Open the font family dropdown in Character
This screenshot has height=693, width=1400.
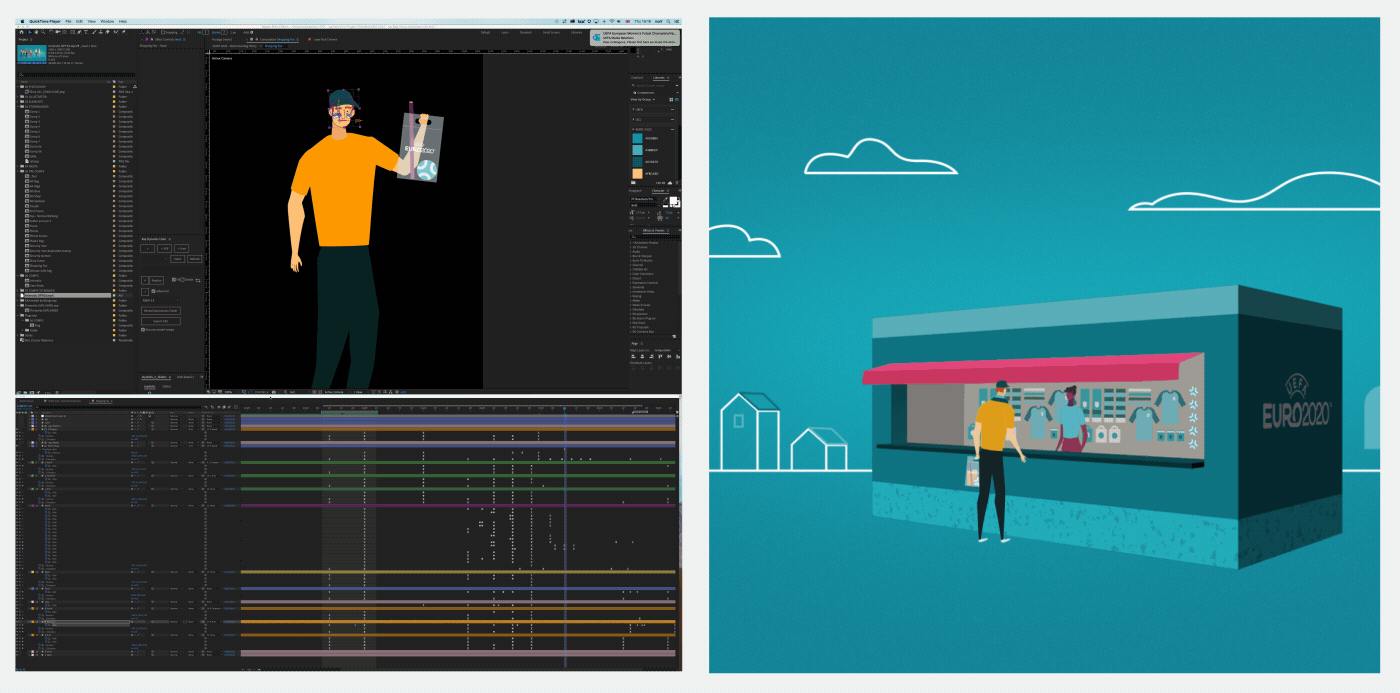click(646, 199)
